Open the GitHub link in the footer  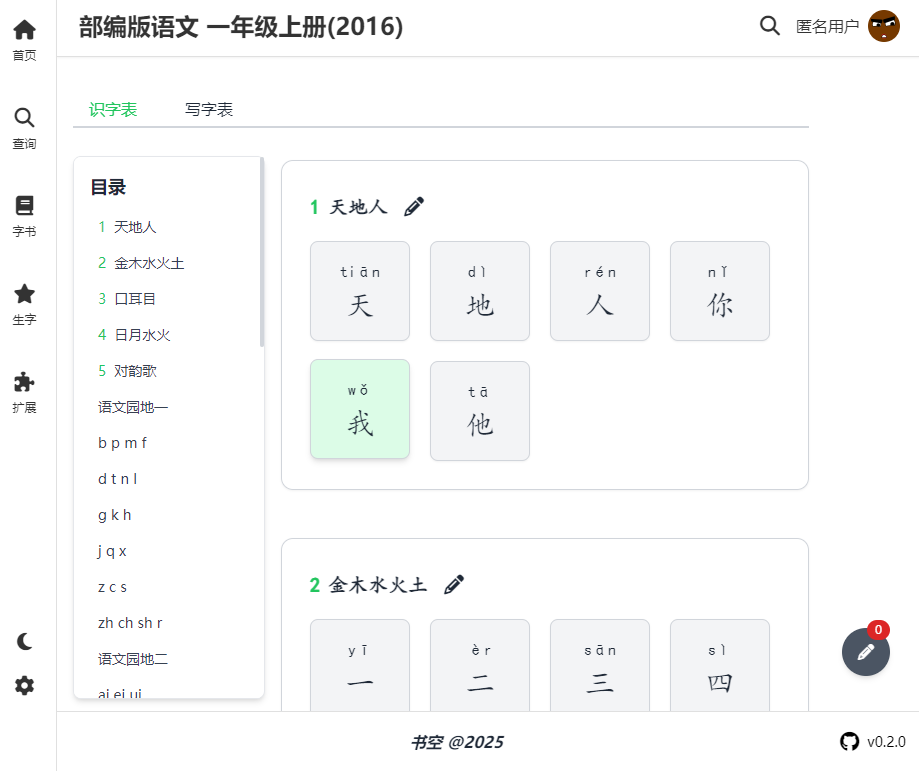point(849,742)
